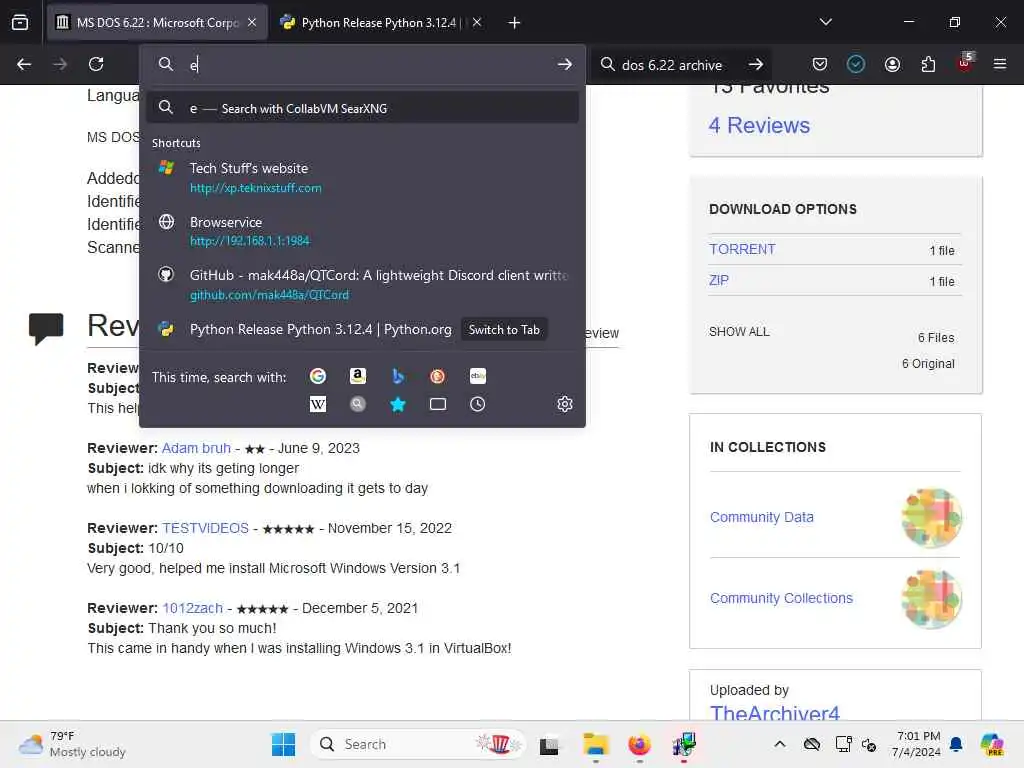
Task: Search this time with eBay
Action: [x=477, y=376]
